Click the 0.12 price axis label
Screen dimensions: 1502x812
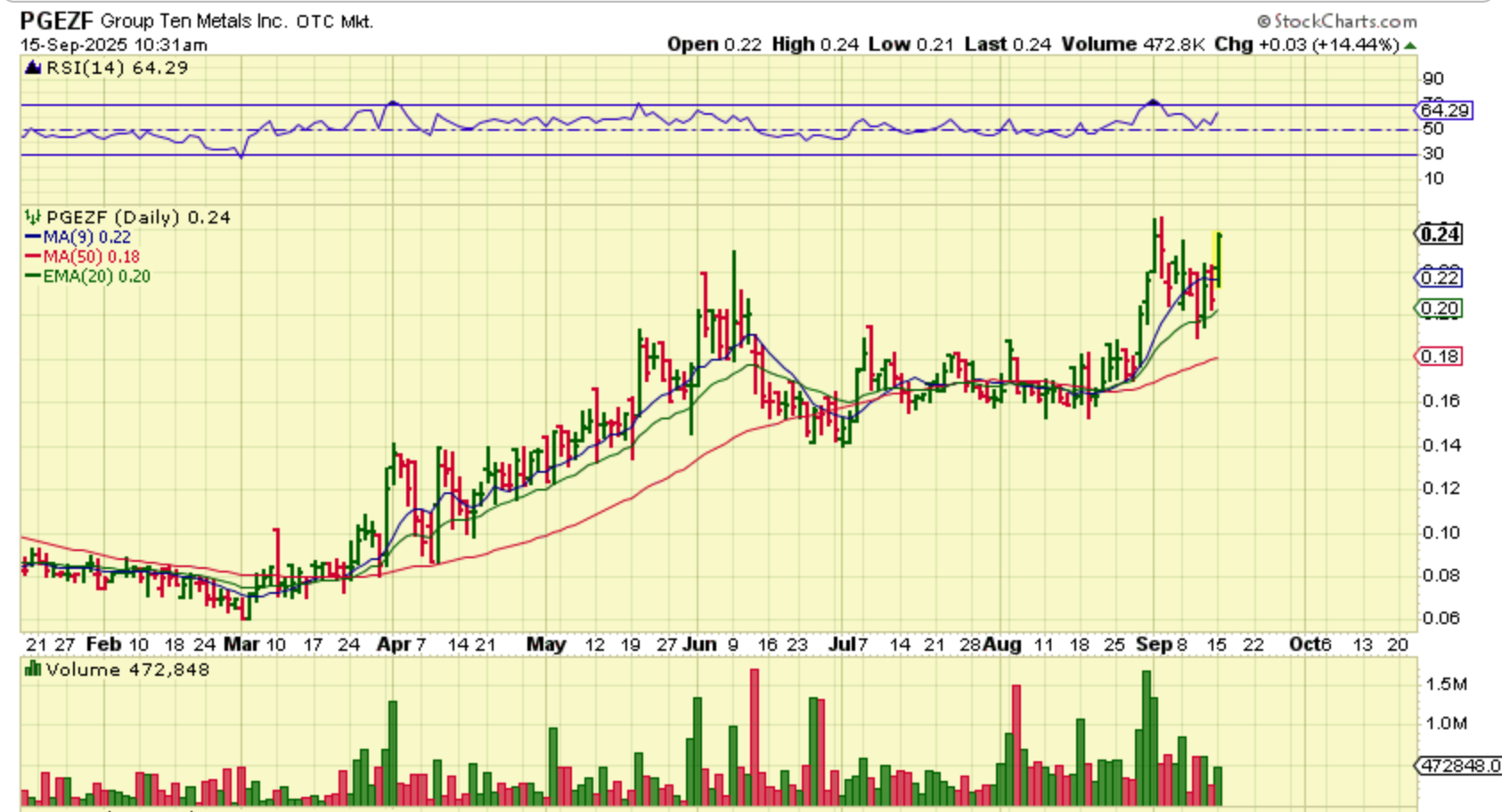(x=1441, y=488)
